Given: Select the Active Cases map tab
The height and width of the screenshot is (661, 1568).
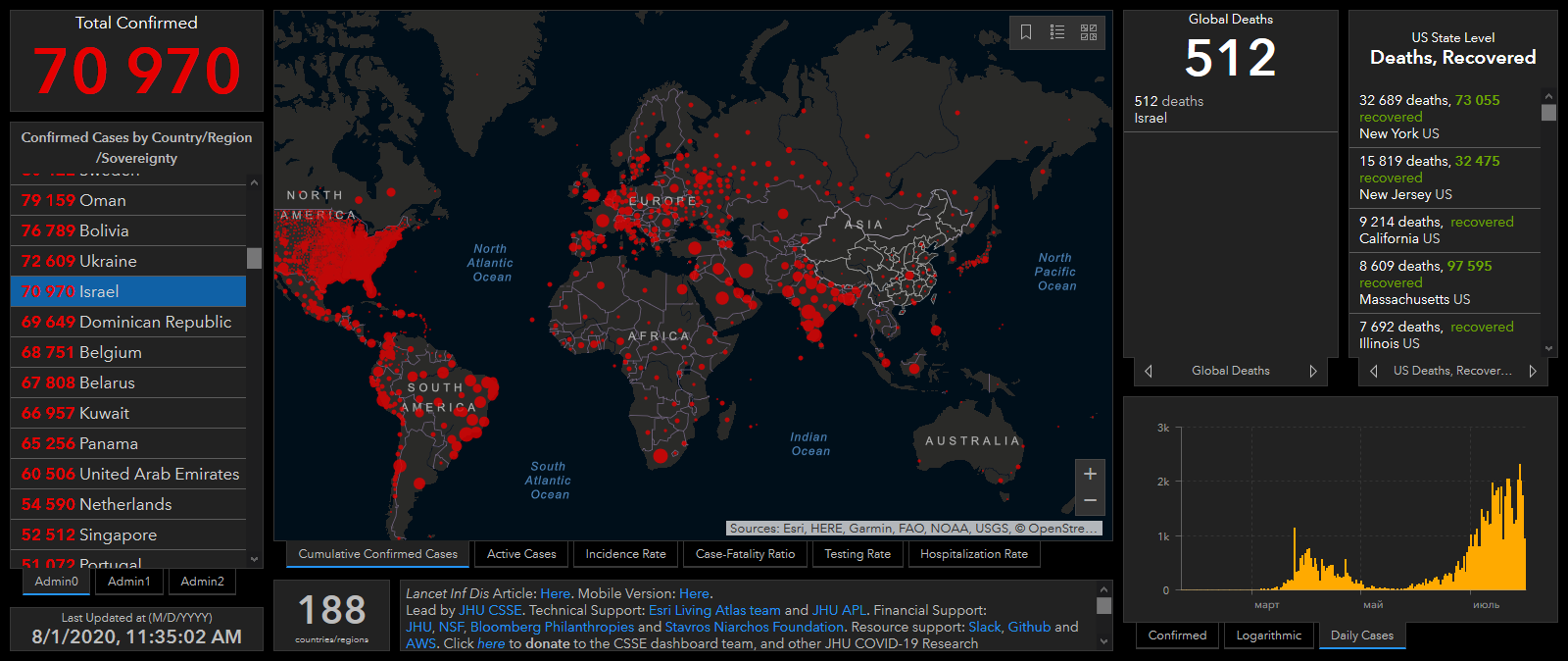Looking at the screenshot, I should (x=521, y=554).
